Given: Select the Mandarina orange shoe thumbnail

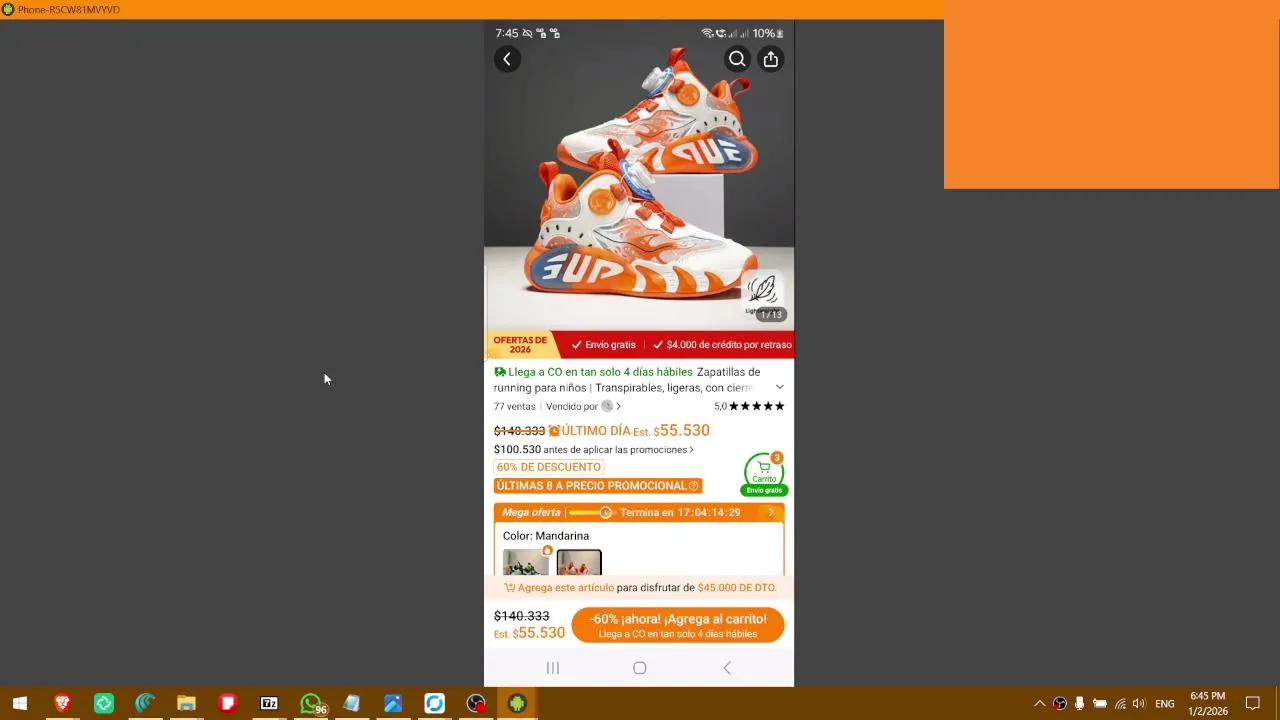Looking at the screenshot, I should tap(579, 562).
